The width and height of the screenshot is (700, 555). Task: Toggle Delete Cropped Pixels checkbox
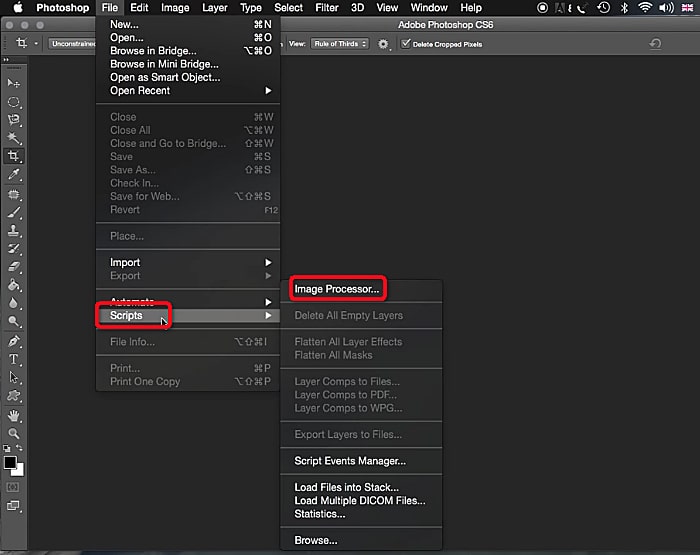pyautogui.click(x=405, y=43)
